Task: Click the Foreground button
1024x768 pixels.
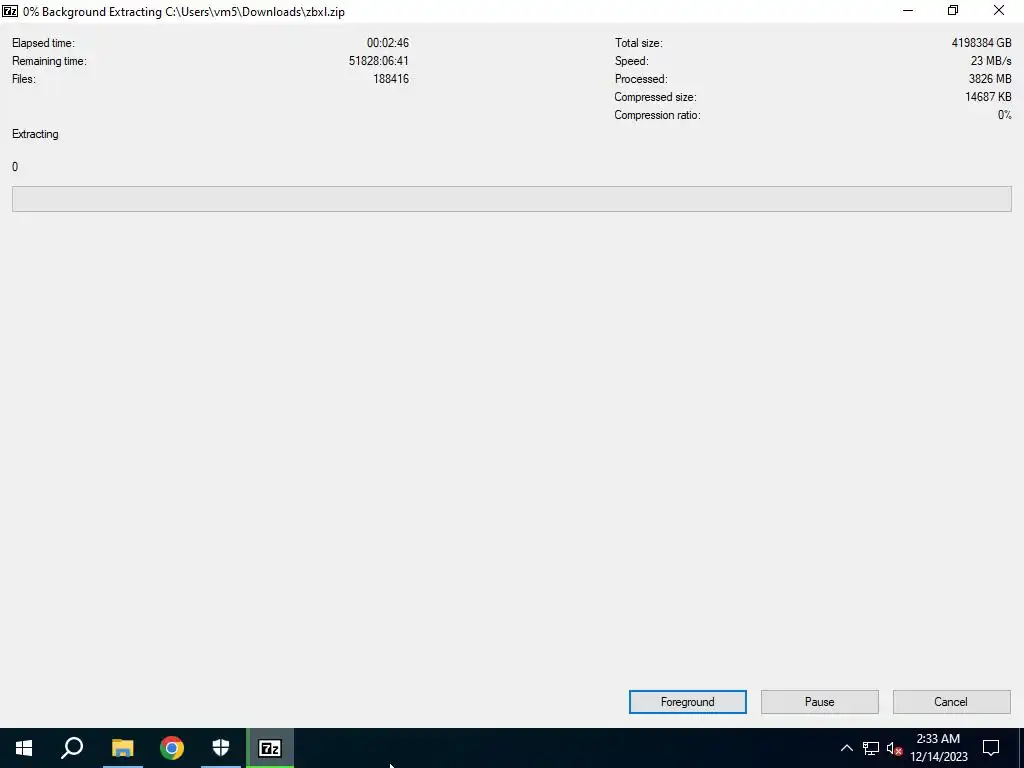Action: 687,701
